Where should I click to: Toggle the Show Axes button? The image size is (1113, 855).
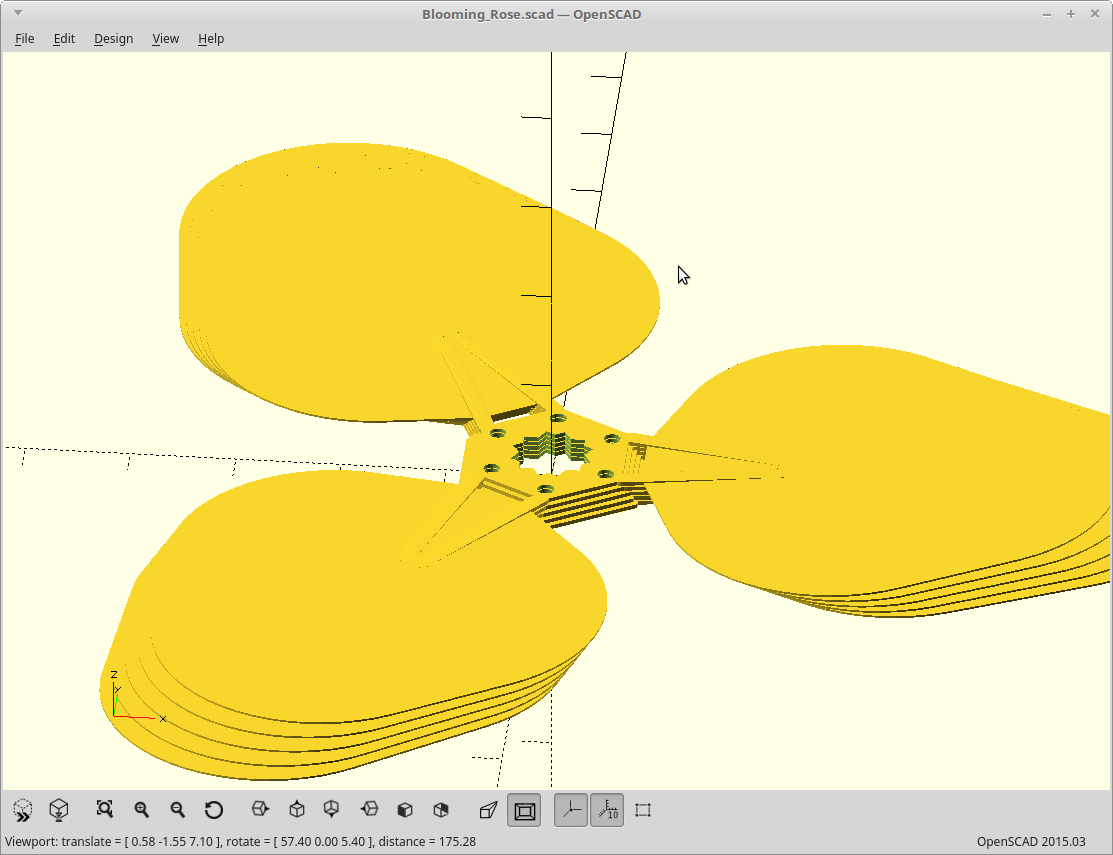(571, 810)
